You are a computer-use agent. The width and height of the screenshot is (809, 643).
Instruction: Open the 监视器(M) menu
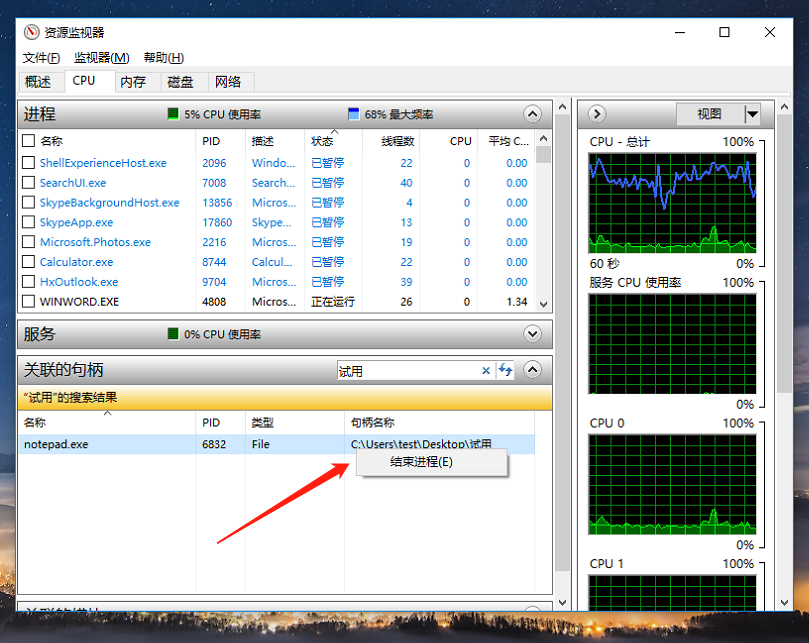[101, 58]
